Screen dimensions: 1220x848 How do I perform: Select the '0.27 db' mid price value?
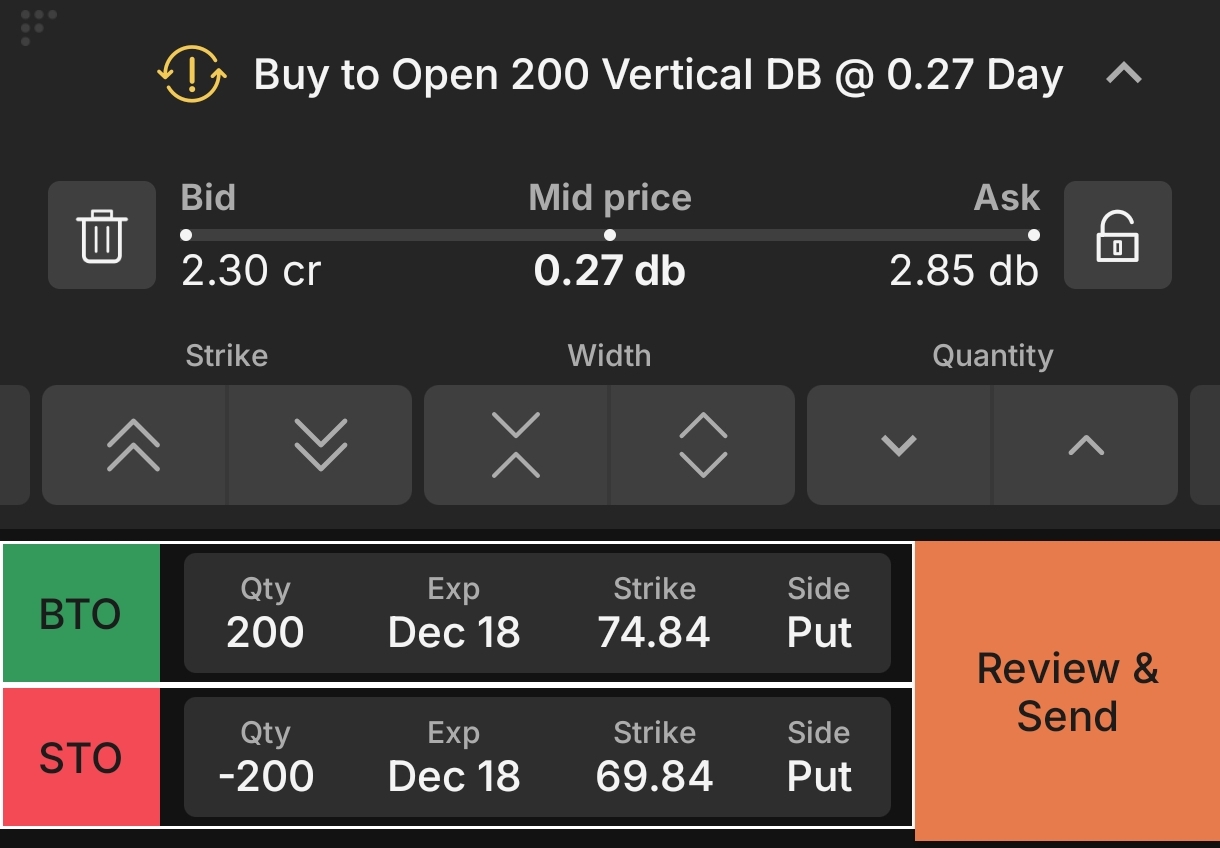[610, 271]
